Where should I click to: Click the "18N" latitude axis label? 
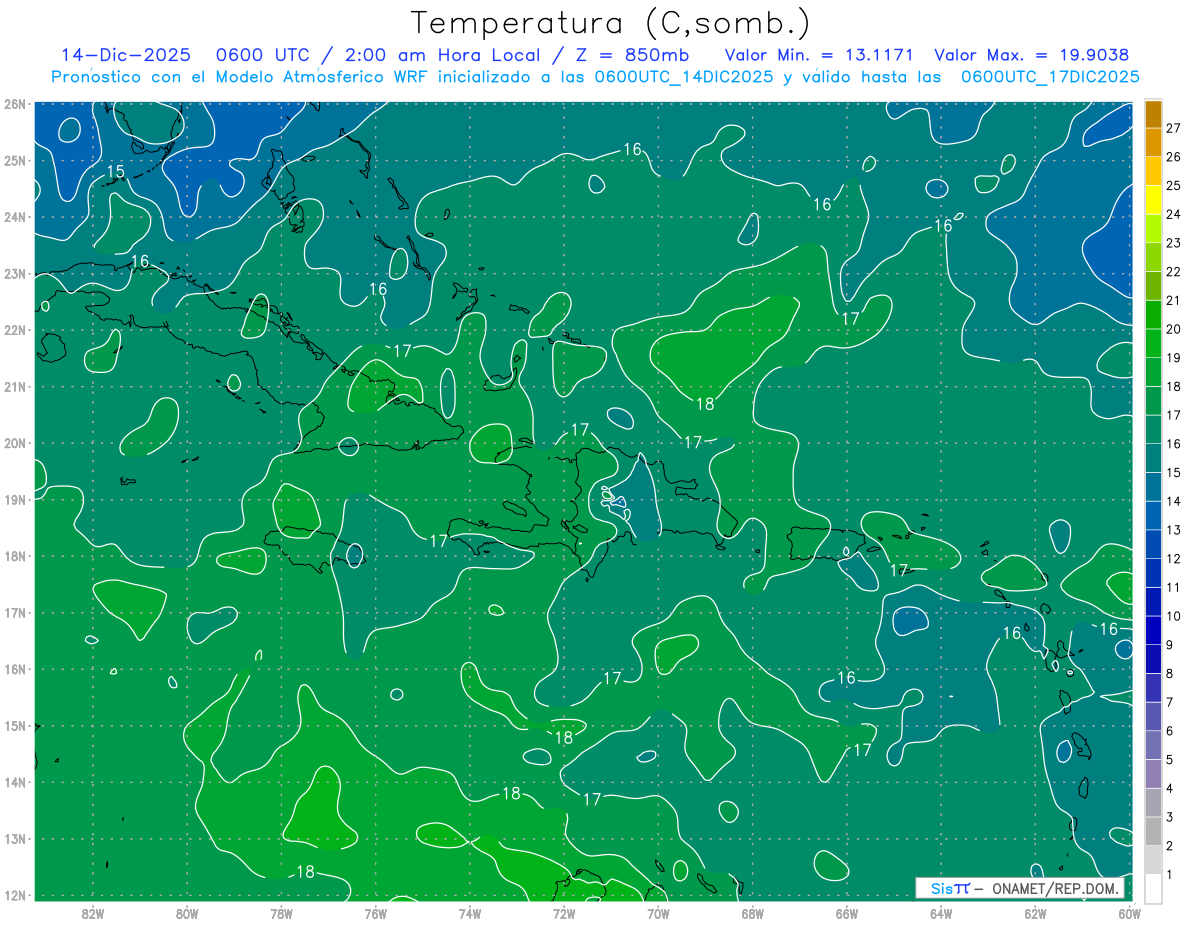15,556
